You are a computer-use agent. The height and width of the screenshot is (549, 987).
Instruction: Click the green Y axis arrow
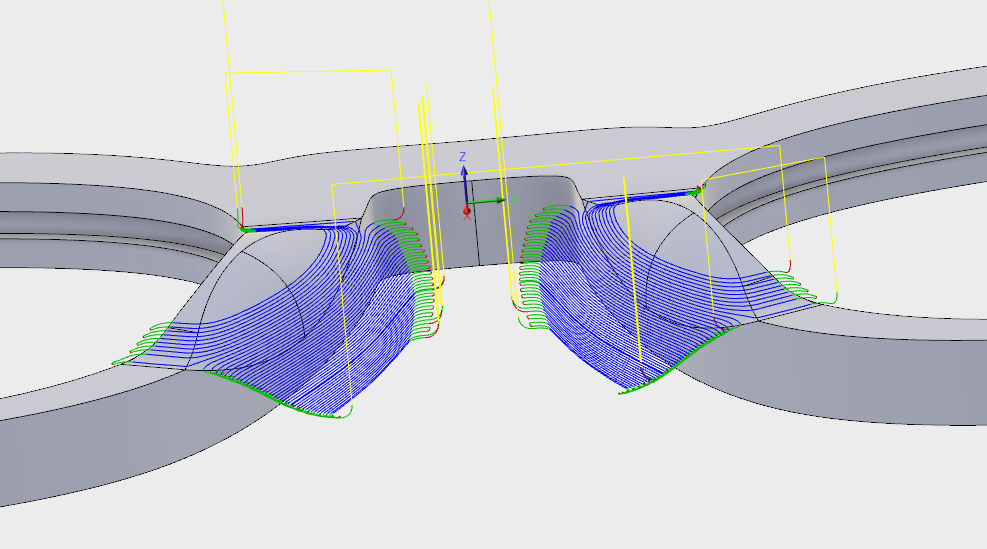click(x=488, y=201)
